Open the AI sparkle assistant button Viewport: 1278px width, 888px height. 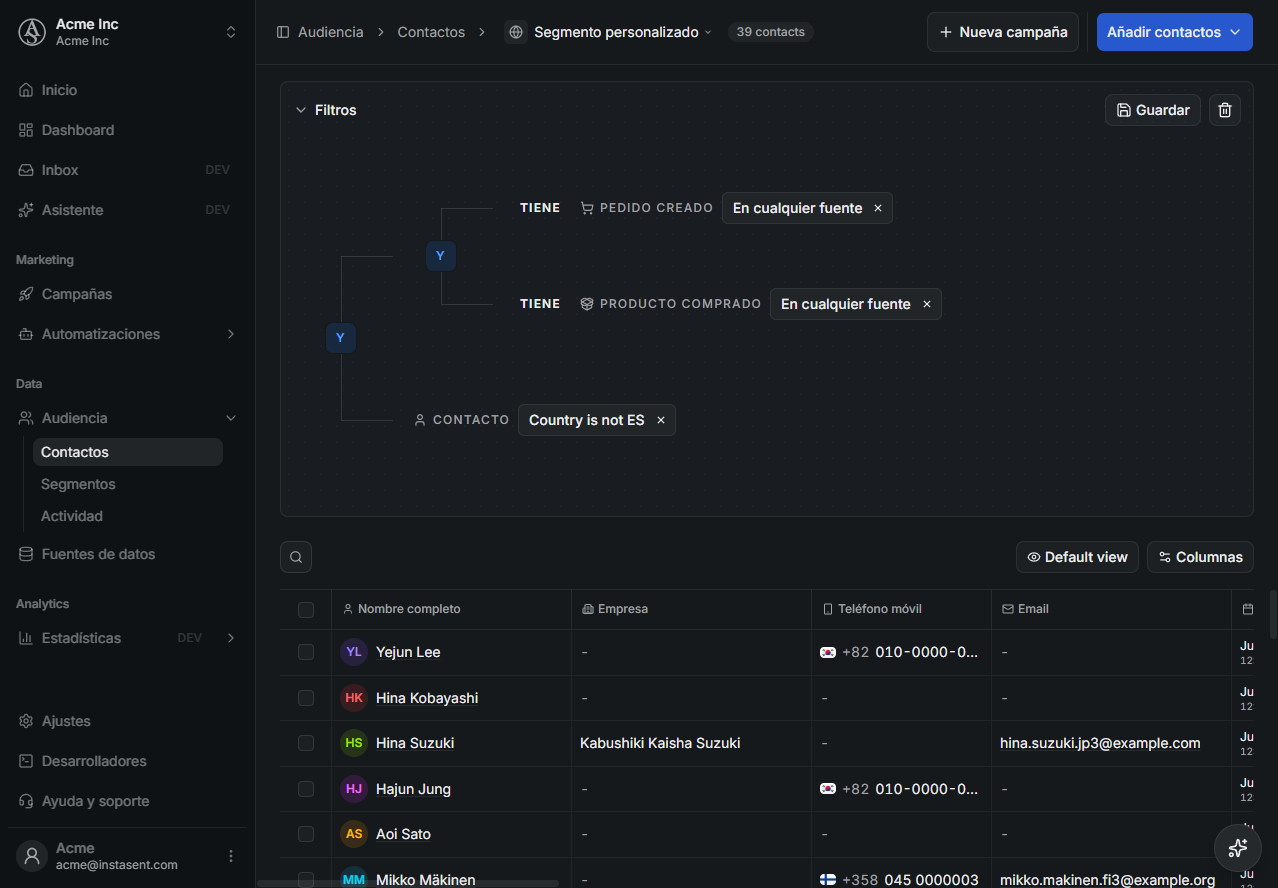pos(1237,848)
